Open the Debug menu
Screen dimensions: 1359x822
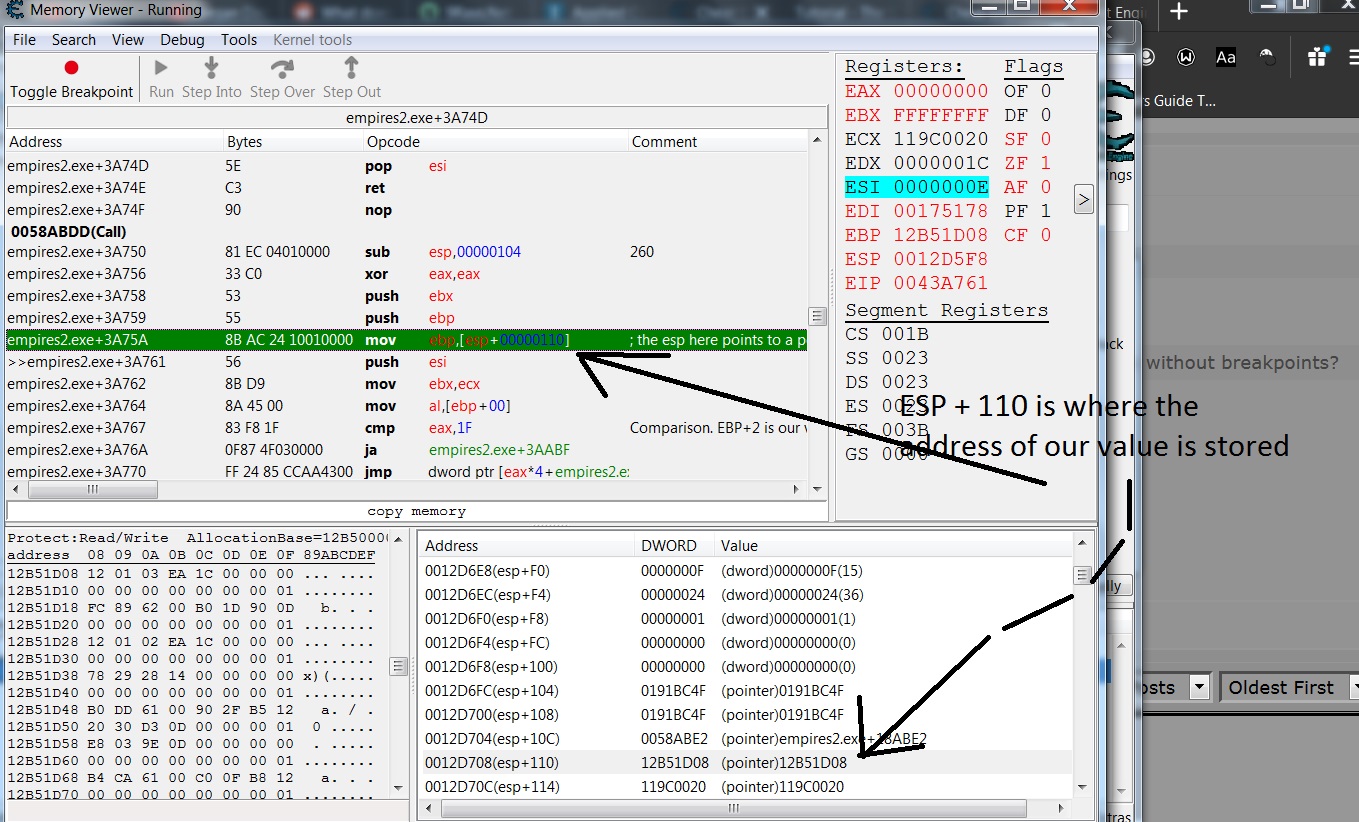click(182, 40)
